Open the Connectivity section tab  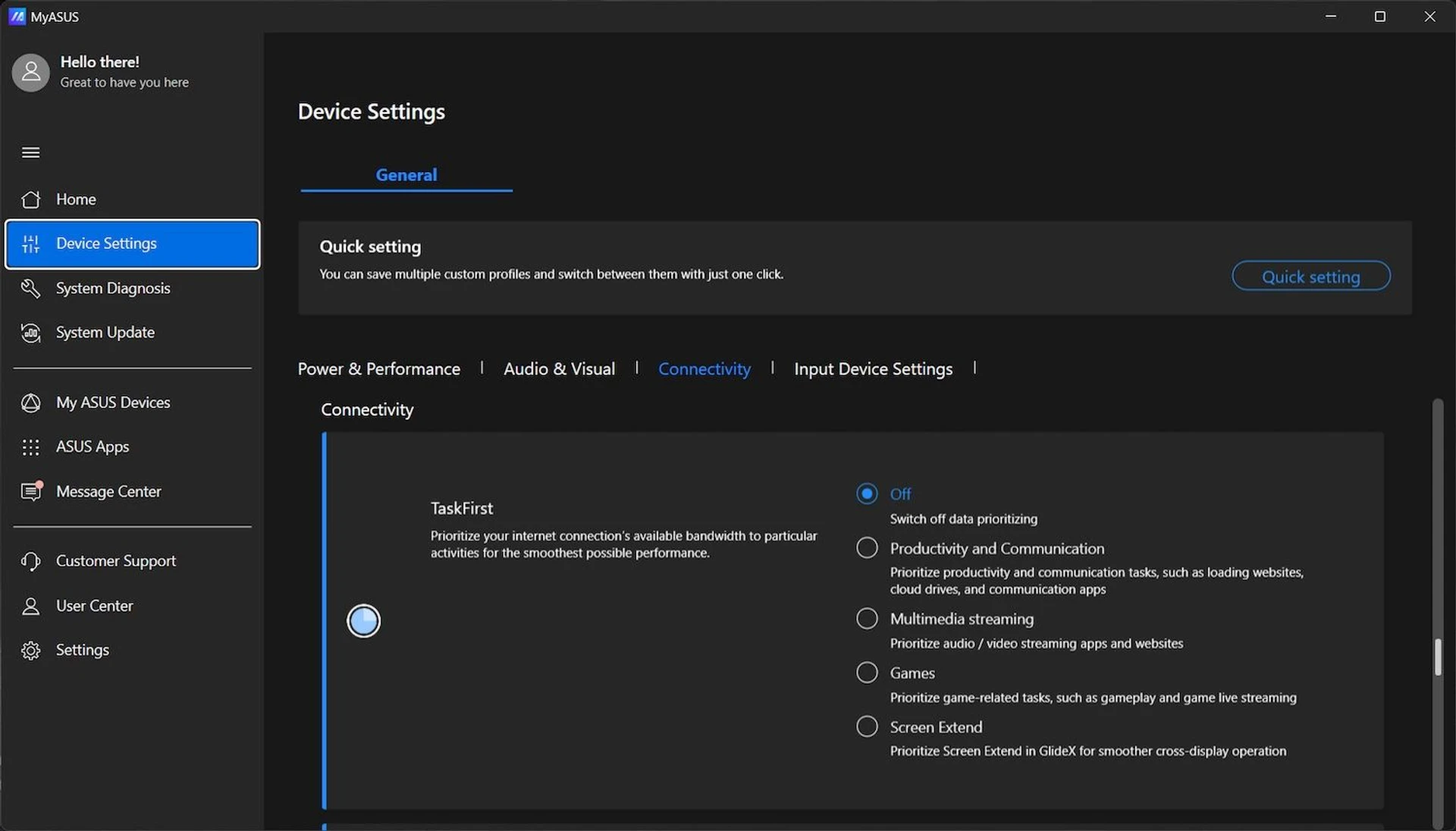pos(704,369)
